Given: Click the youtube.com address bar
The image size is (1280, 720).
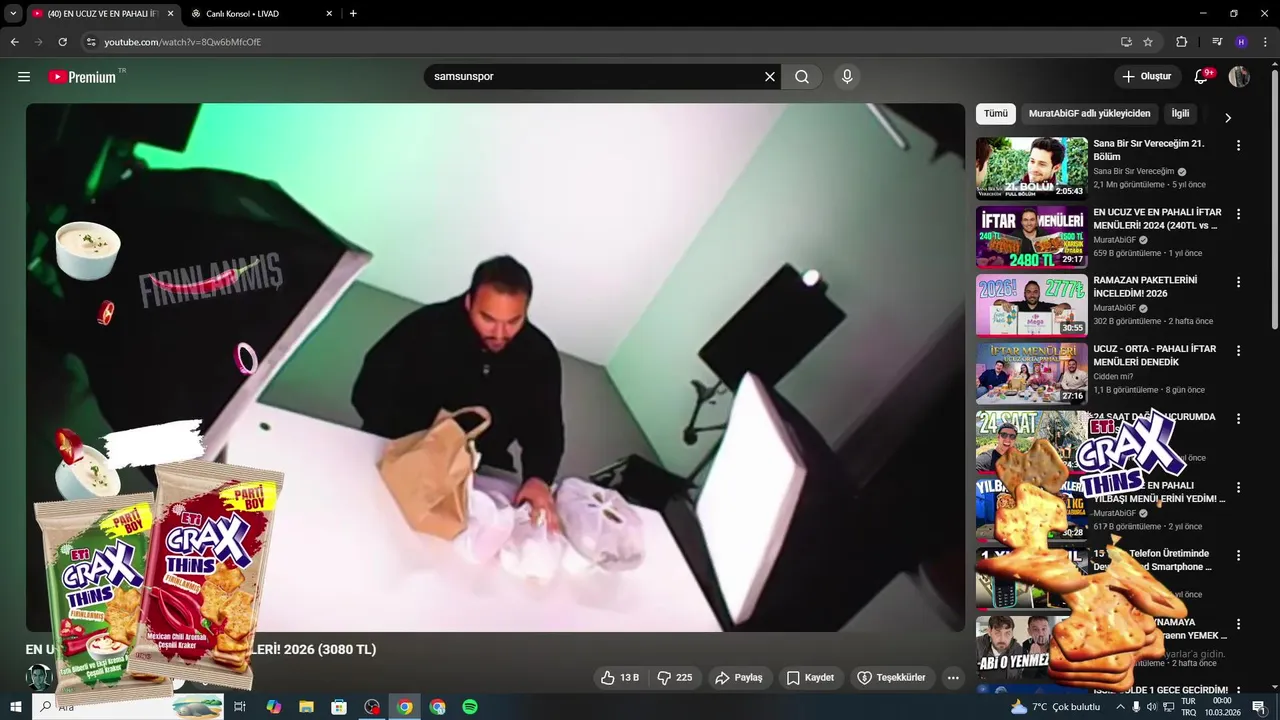Looking at the screenshot, I should [600, 42].
